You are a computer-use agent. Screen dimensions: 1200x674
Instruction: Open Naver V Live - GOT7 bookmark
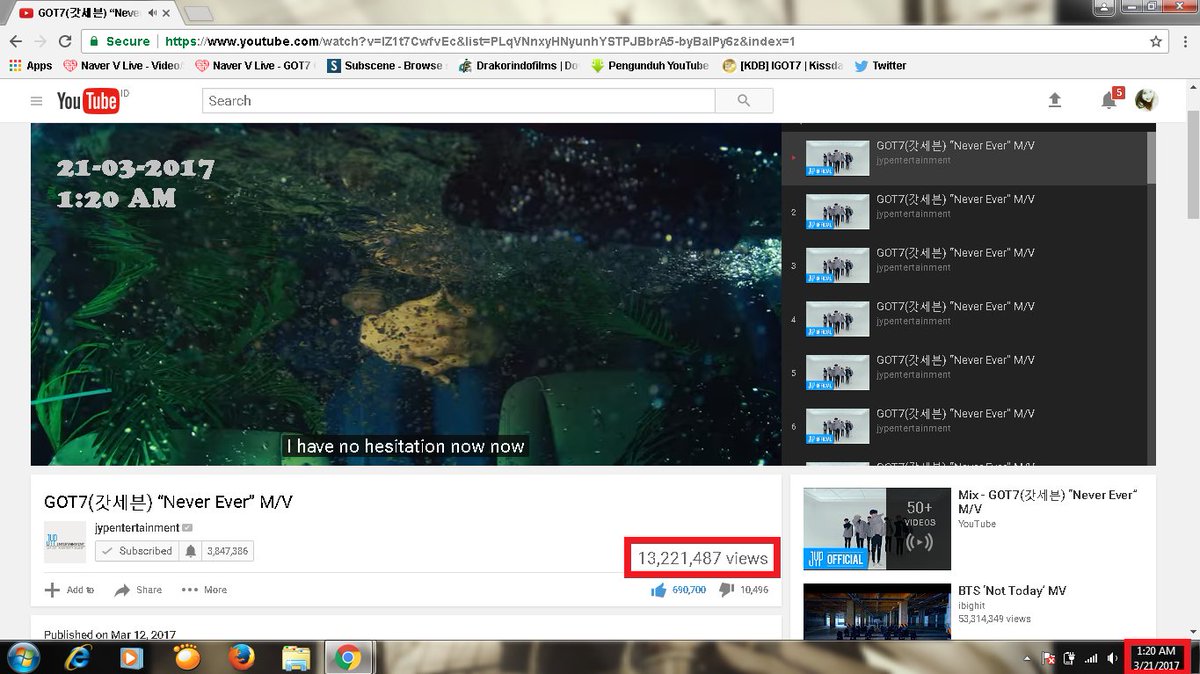point(254,66)
